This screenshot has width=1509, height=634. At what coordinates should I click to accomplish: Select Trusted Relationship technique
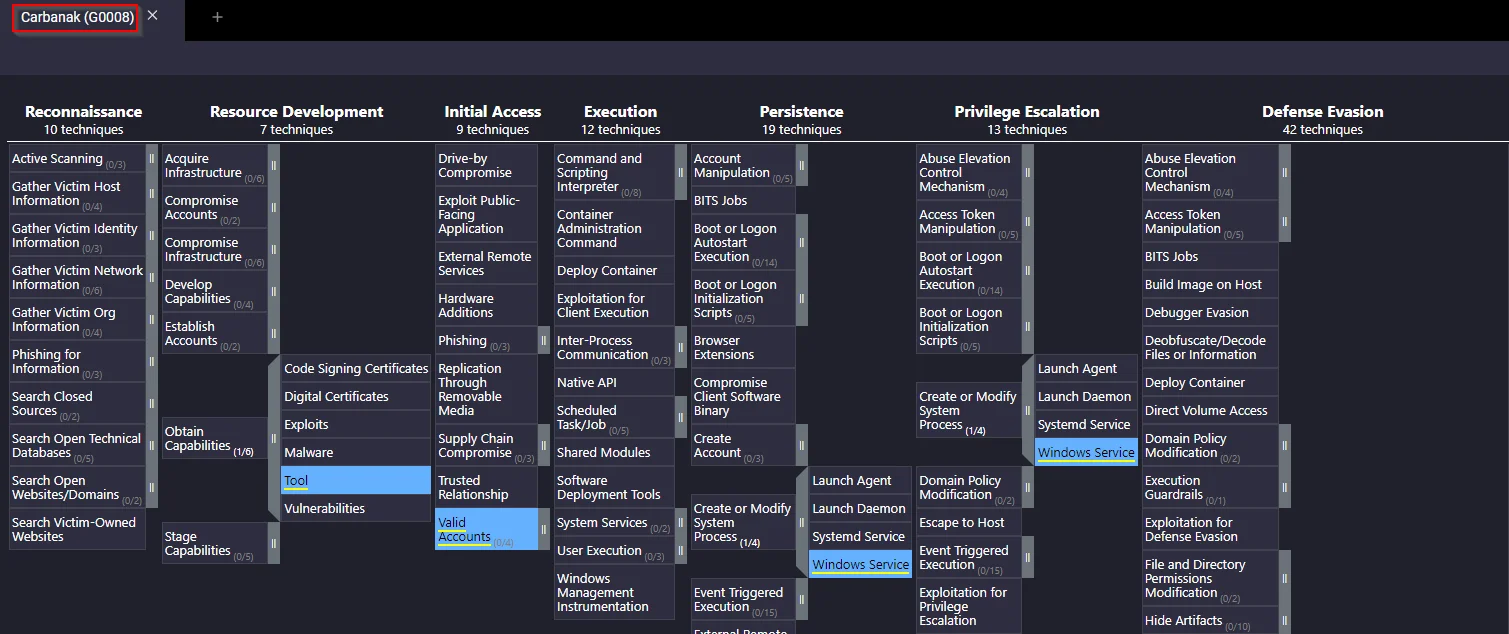click(486, 488)
